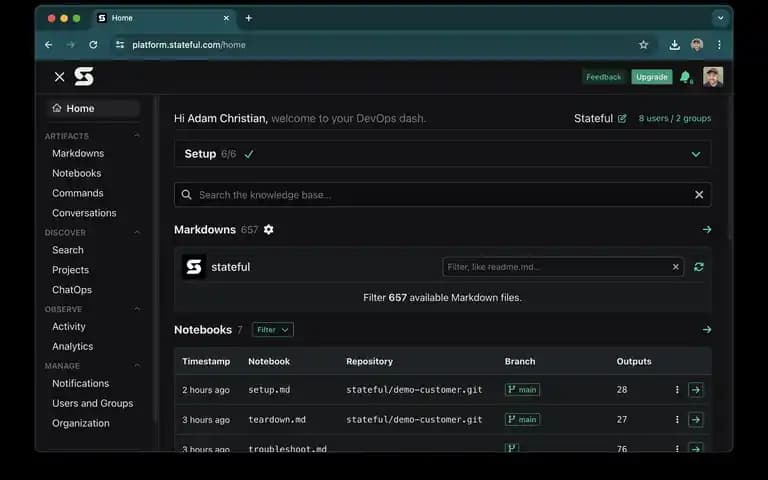The image size is (768, 480).
Task: Open browser downloads icon
Action: [674, 45]
